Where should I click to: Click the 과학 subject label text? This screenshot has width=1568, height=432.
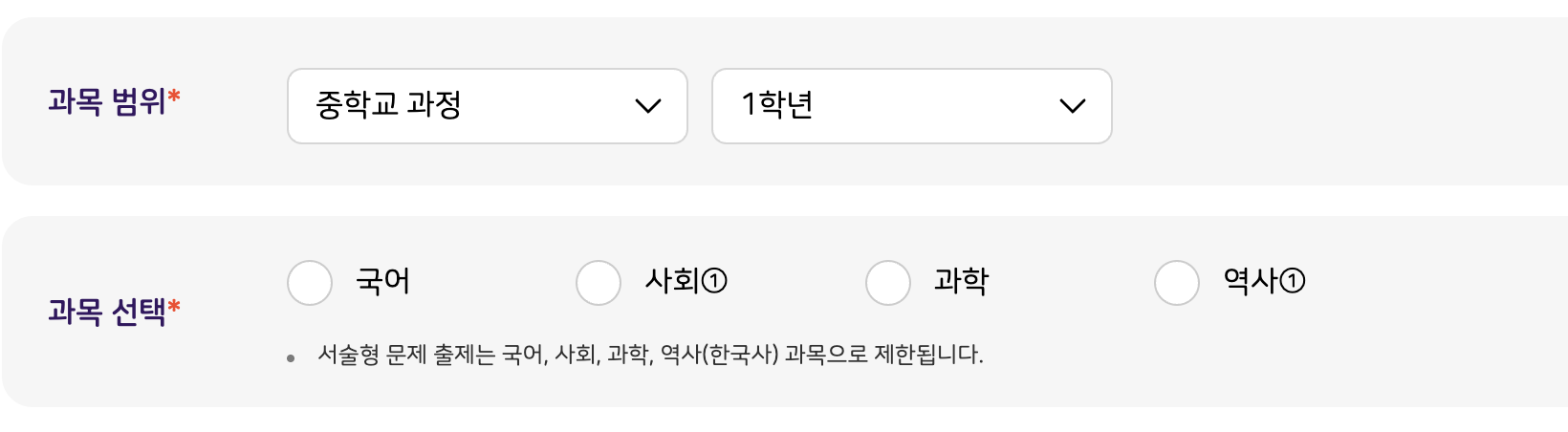tap(961, 281)
